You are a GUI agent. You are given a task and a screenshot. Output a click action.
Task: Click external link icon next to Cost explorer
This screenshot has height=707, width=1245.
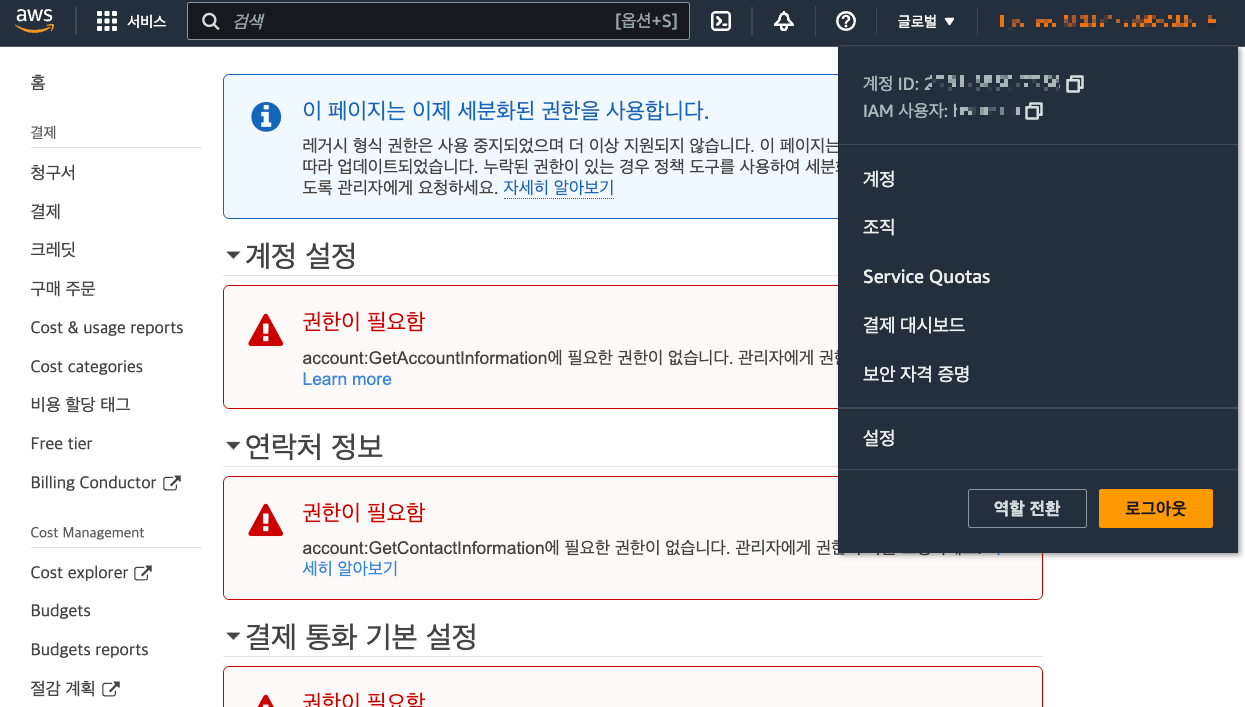point(143,573)
